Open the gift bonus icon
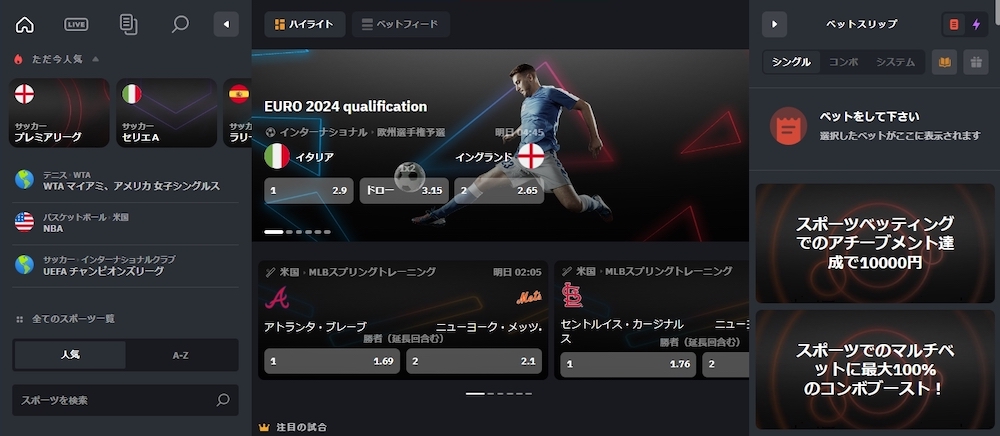 pyautogui.click(x=976, y=62)
